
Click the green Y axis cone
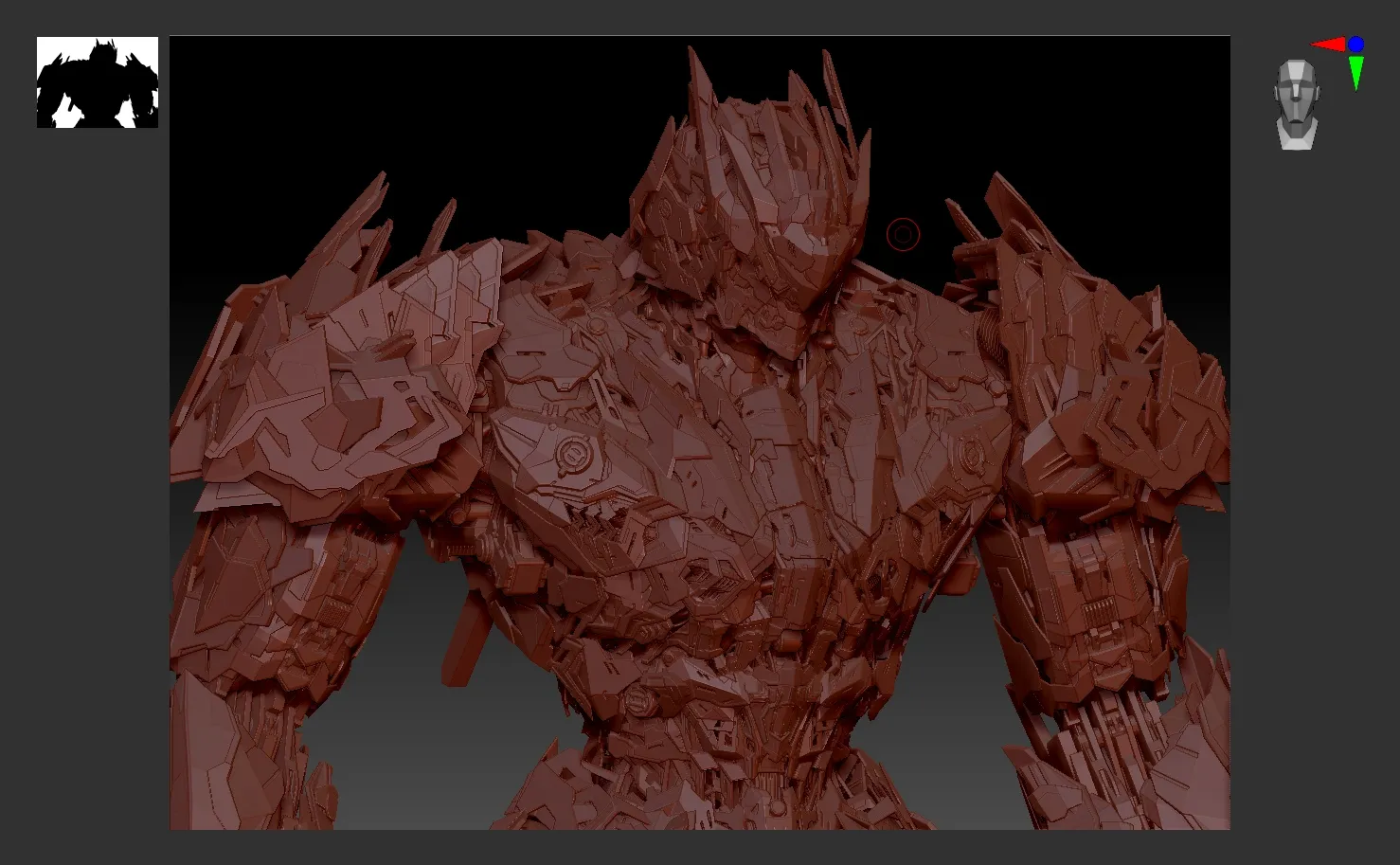click(1355, 72)
